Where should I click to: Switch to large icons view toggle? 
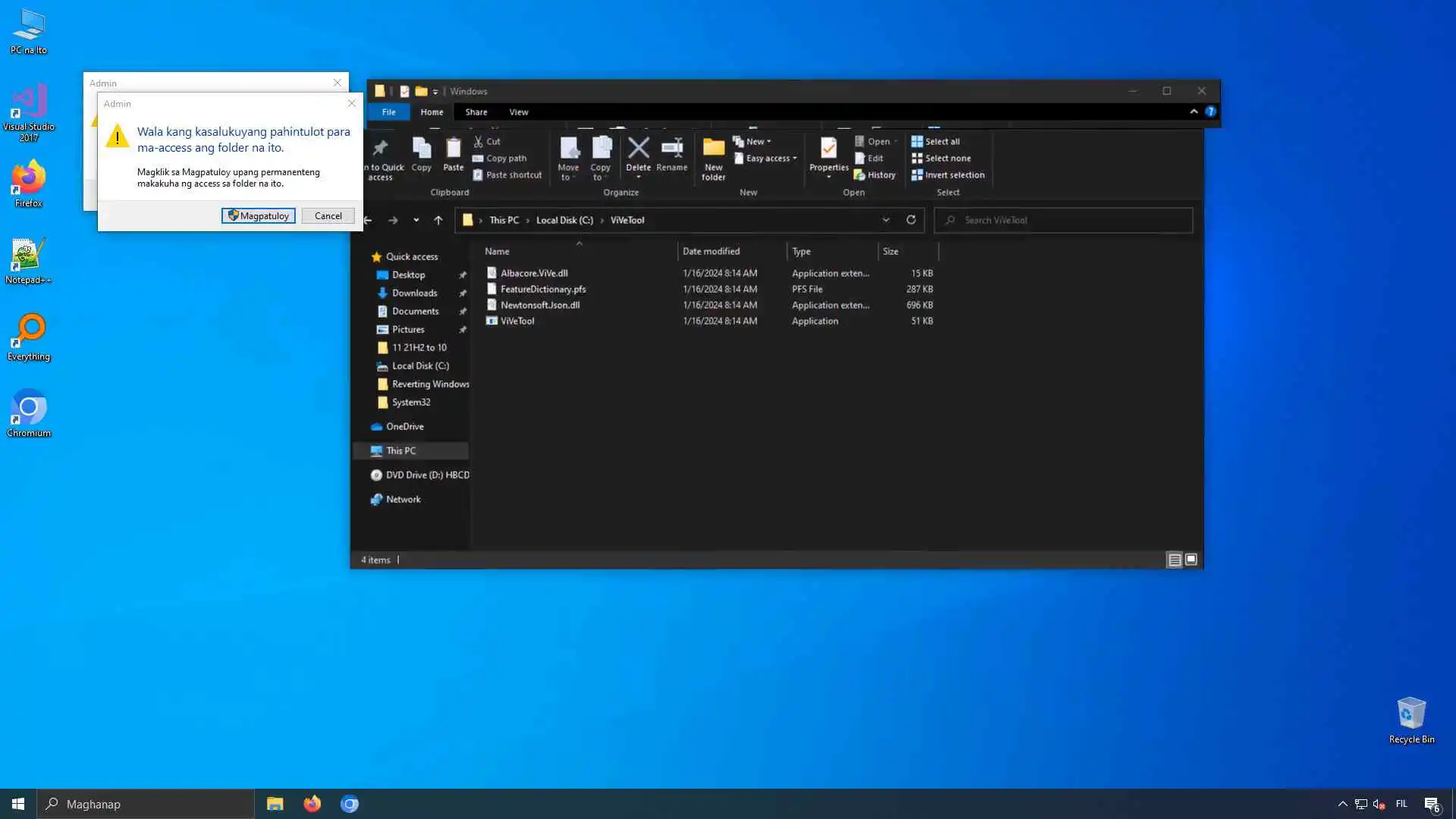(1191, 560)
